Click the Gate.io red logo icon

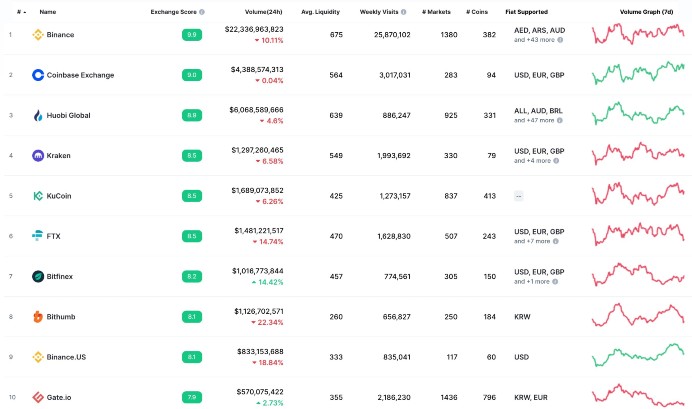(x=38, y=398)
